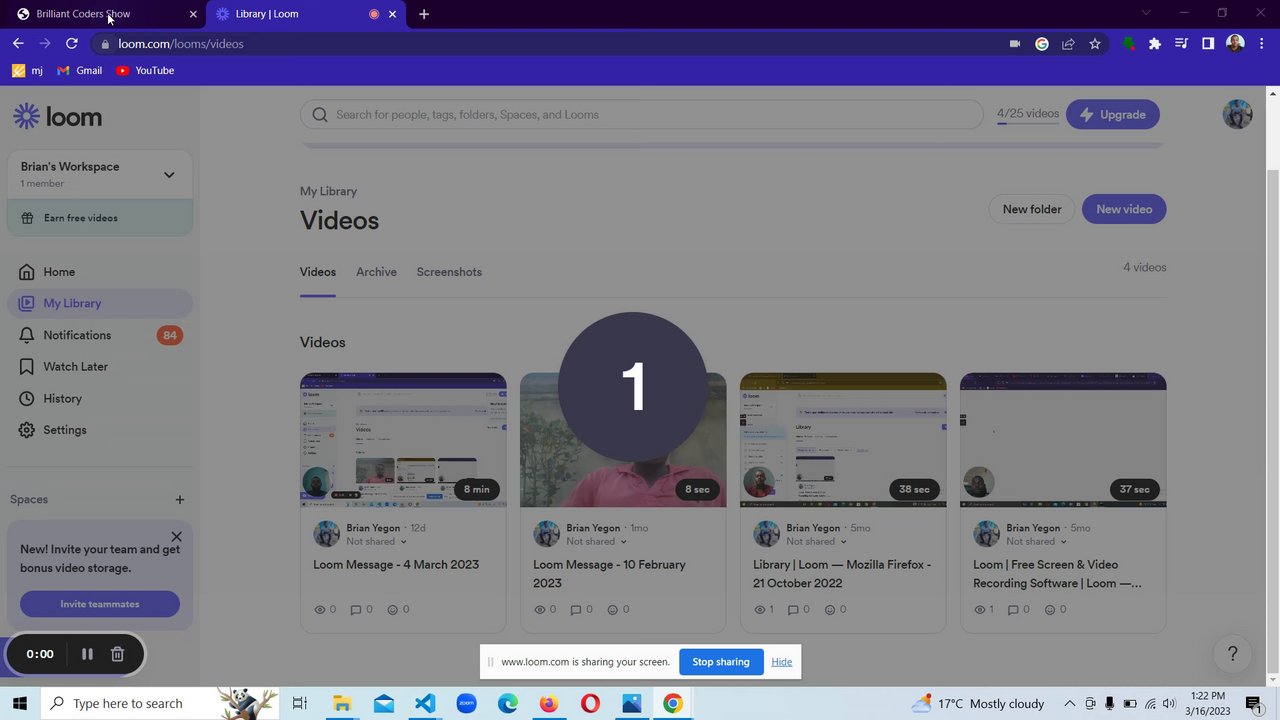Switch to the Brilliant Coders Show browser tab
This screenshot has width=1280, height=720.
click(x=104, y=14)
